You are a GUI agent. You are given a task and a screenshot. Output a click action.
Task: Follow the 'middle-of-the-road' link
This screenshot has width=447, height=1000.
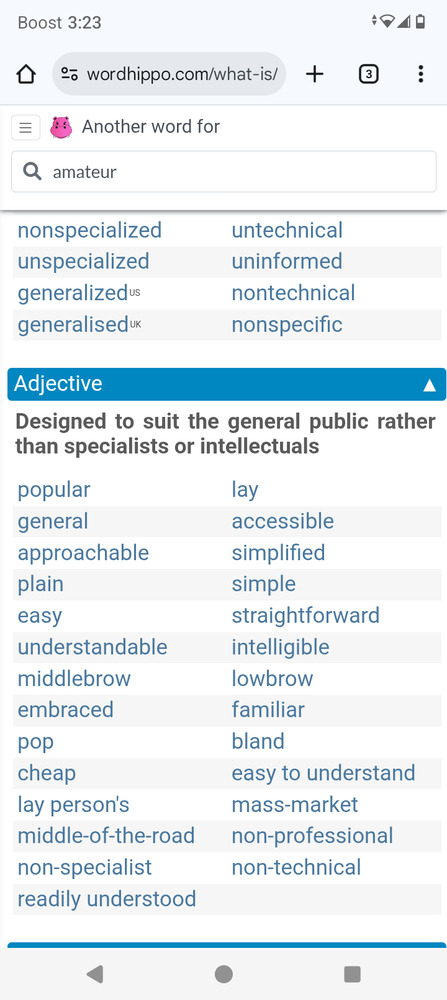[x=106, y=835]
